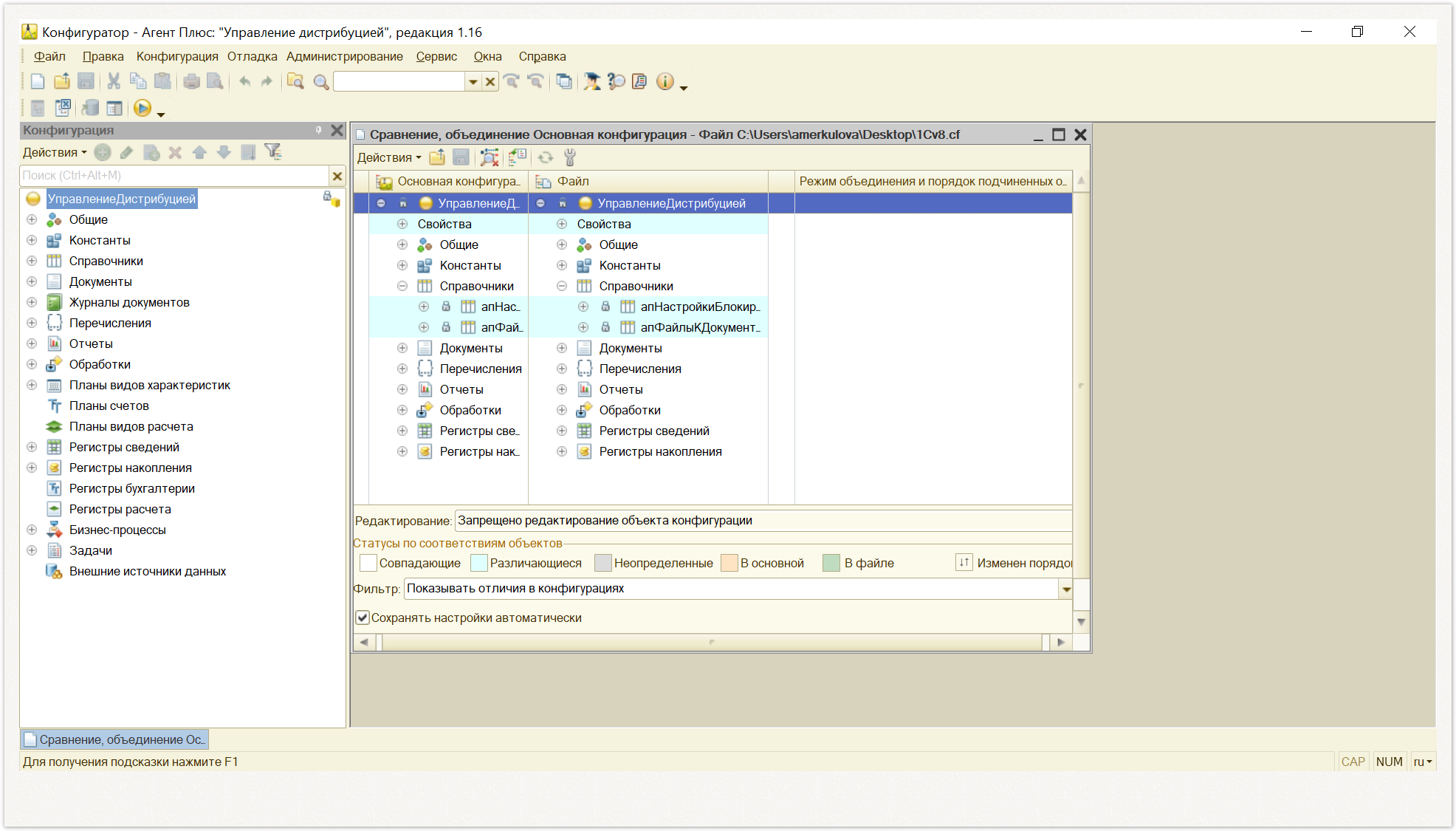Expand Справочники in left configuration tree
Screen dimensions: 1456x831
[x=32, y=261]
